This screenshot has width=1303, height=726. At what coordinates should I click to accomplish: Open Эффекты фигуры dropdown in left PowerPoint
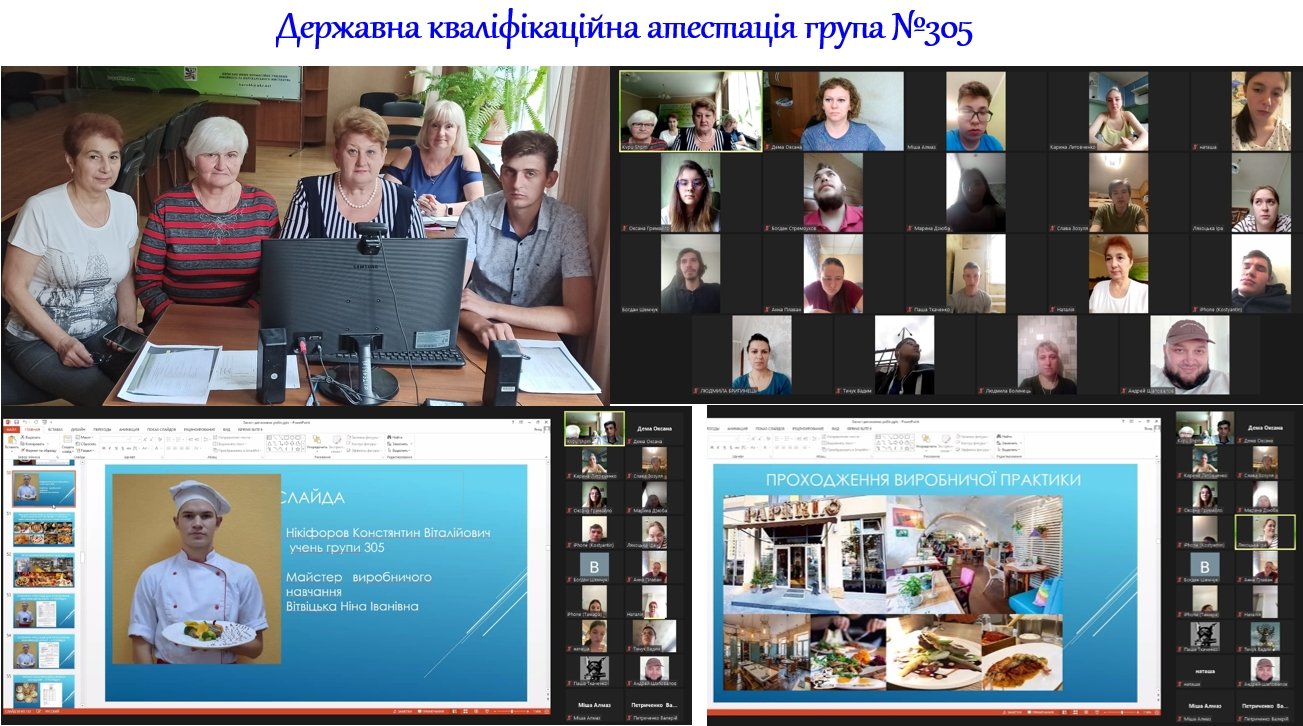(364, 450)
